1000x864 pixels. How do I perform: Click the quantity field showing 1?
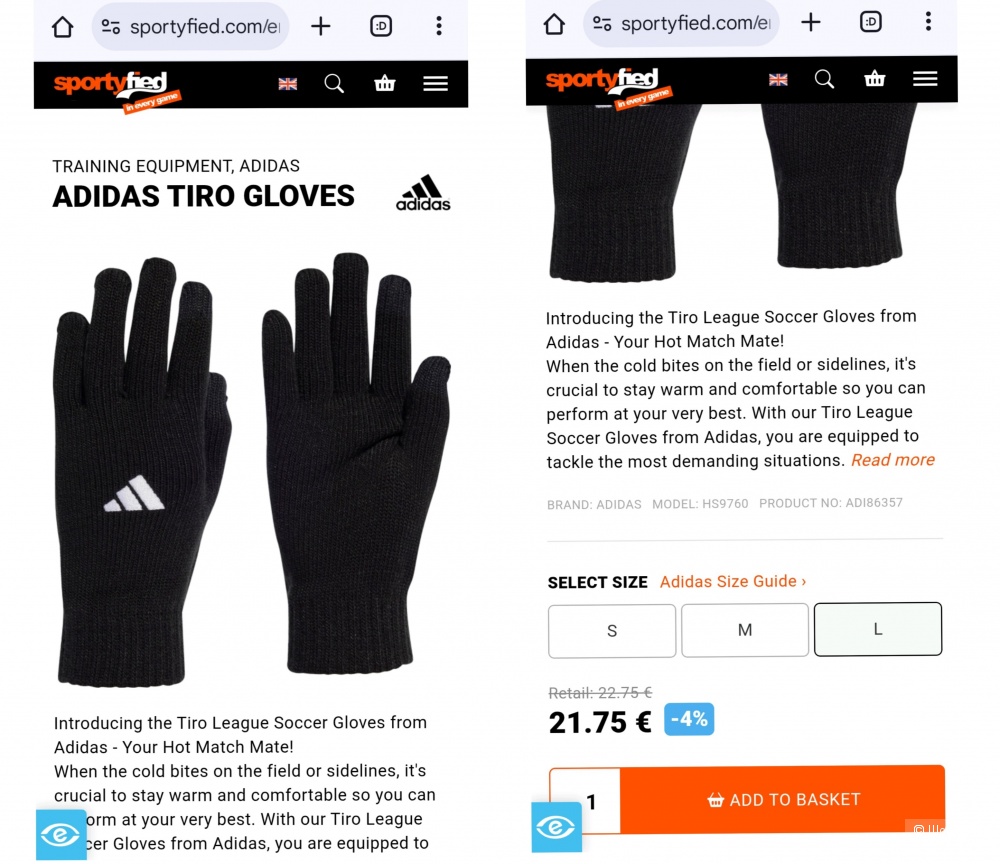coord(585,801)
